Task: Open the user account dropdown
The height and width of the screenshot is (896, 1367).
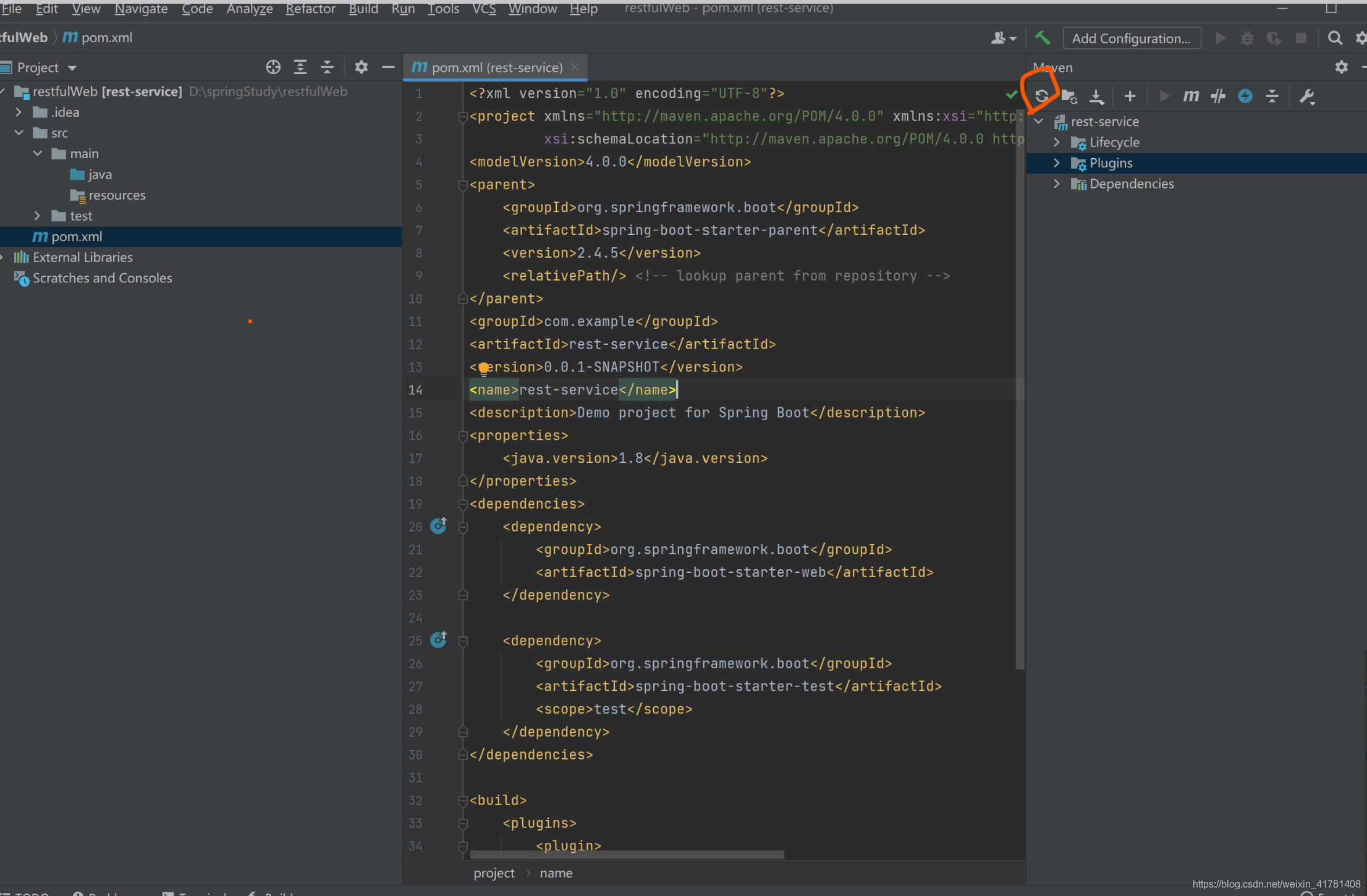Action: pyautogui.click(x=1004, y=38)
